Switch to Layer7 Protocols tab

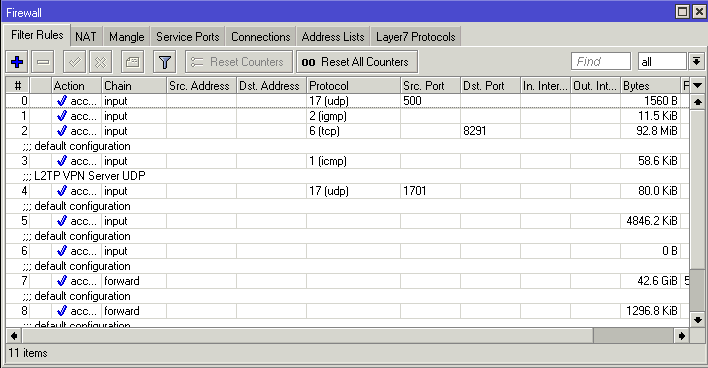[415, 37]
